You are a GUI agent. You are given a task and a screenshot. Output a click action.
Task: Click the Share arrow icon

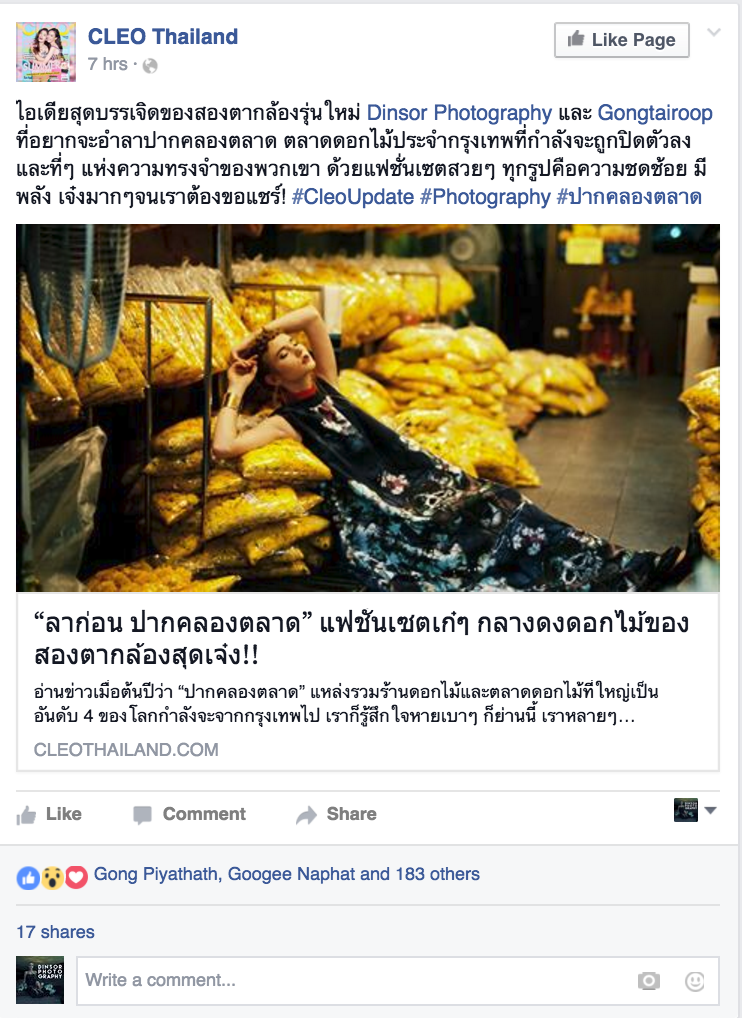point(306,815)
